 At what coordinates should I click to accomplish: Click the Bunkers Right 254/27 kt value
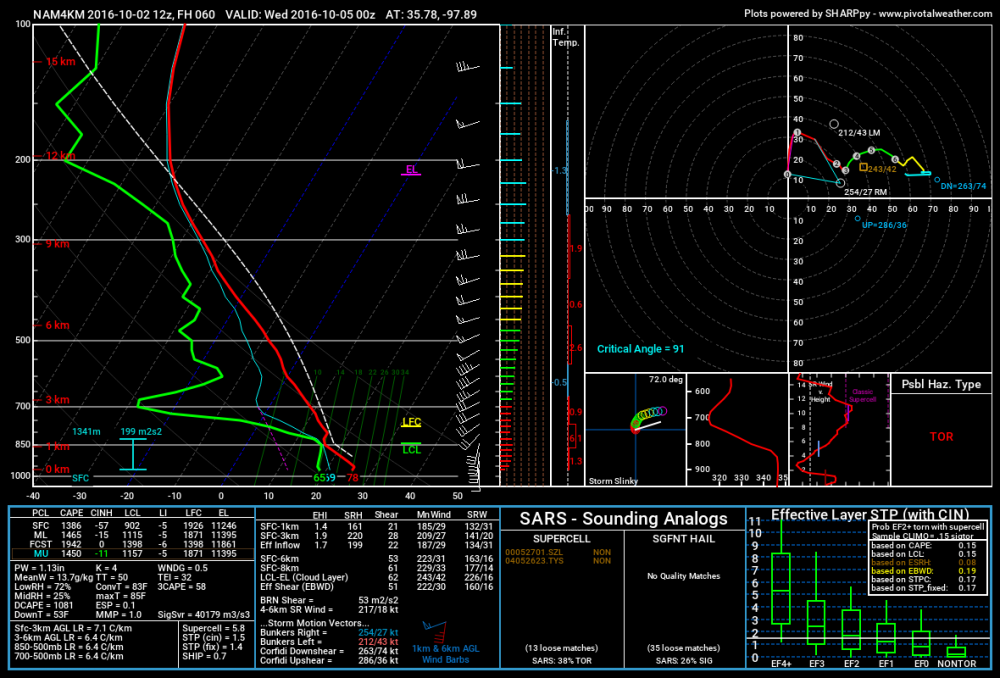[x=378, y=633]
